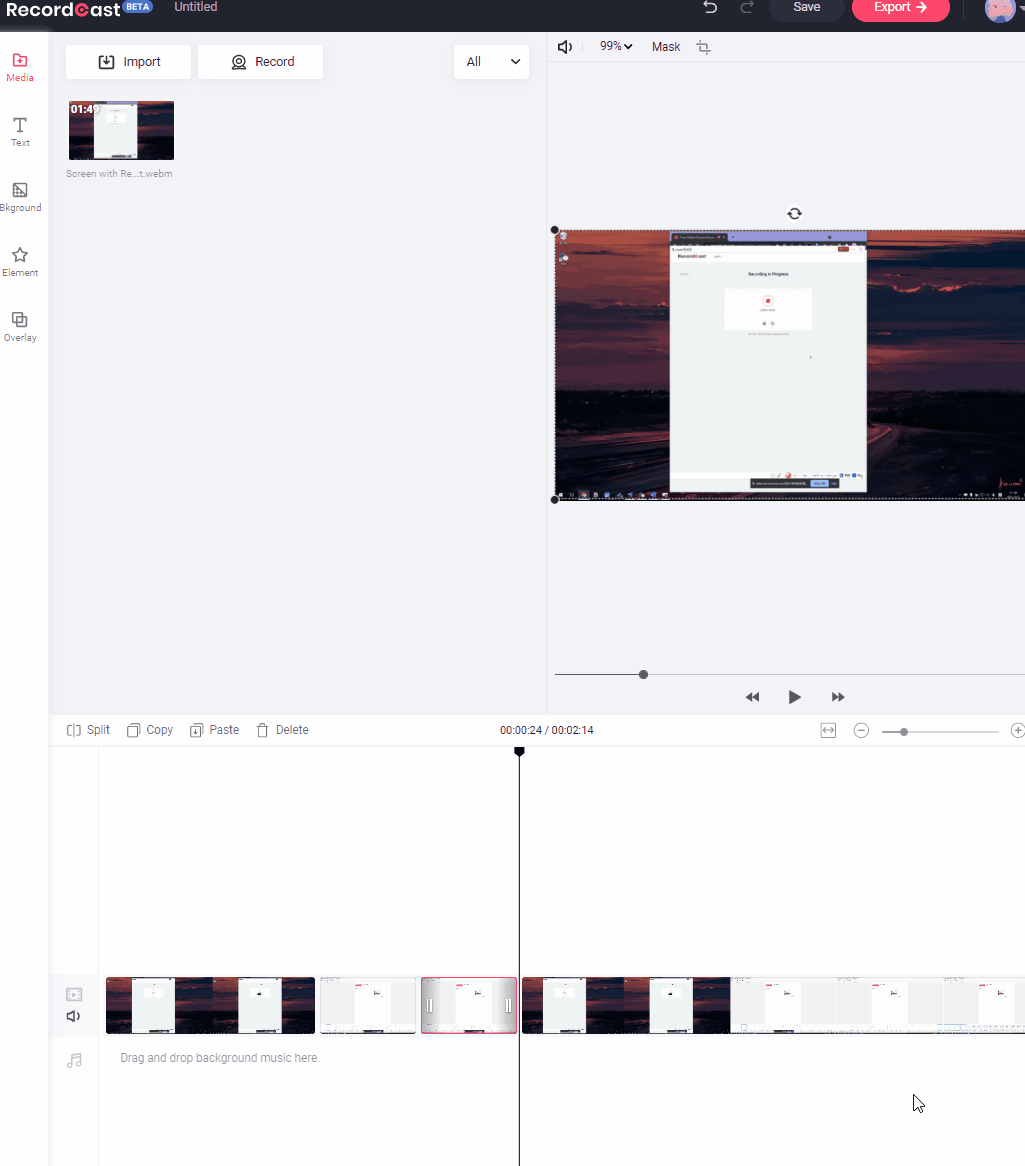Open the 99% opacity dropdown

click(616, 46)
